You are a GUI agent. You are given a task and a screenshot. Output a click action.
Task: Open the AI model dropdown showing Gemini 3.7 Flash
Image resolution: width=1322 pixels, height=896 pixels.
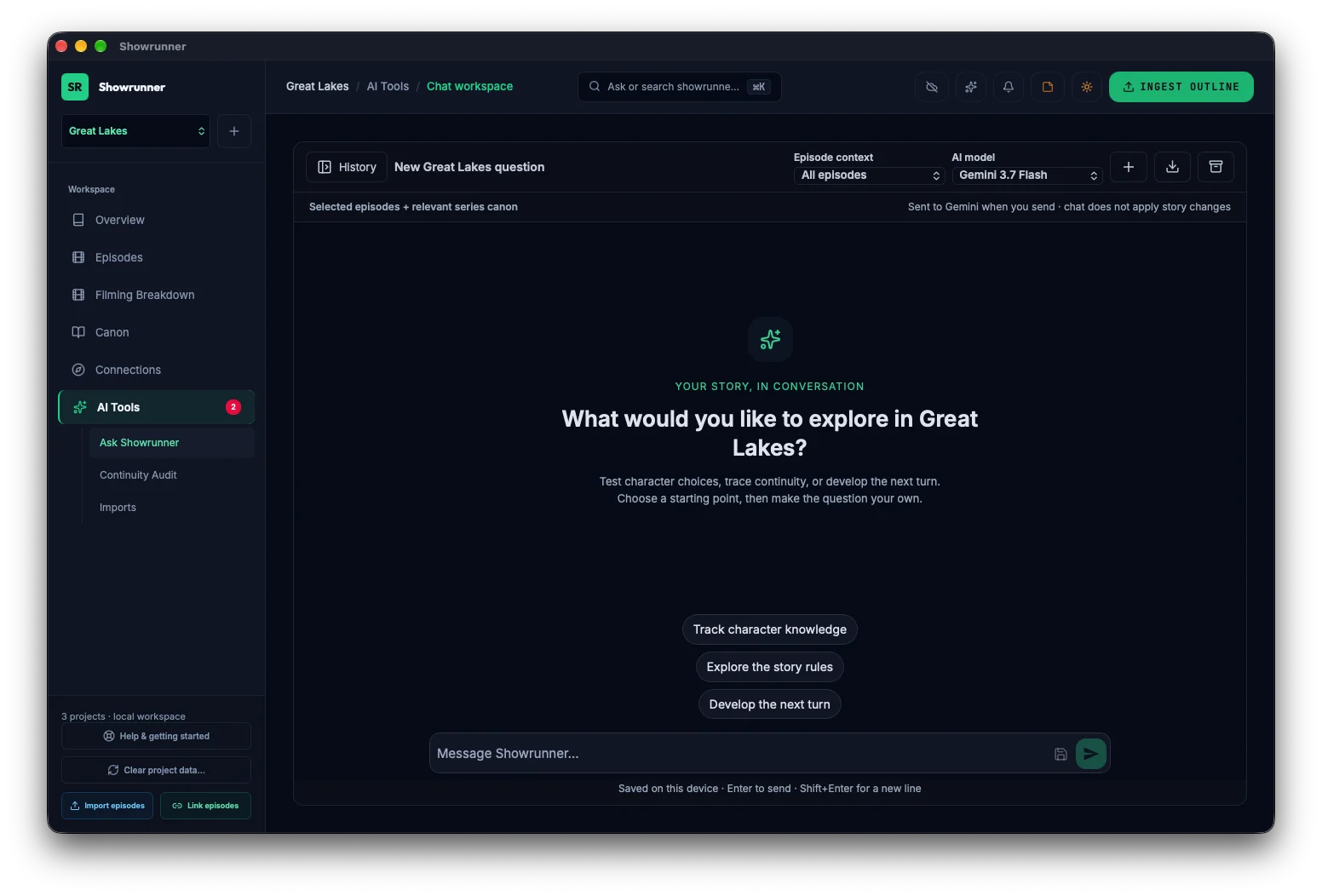pyautogui.click(x=1027, y=175)
